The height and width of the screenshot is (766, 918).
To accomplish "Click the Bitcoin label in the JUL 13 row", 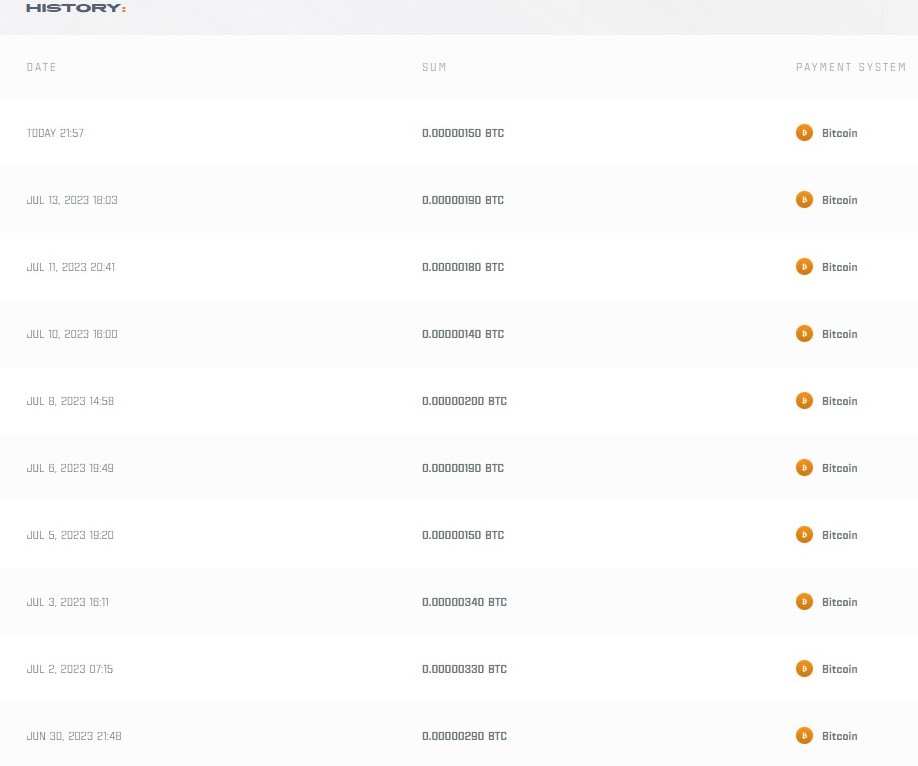I will coord(840,200).
